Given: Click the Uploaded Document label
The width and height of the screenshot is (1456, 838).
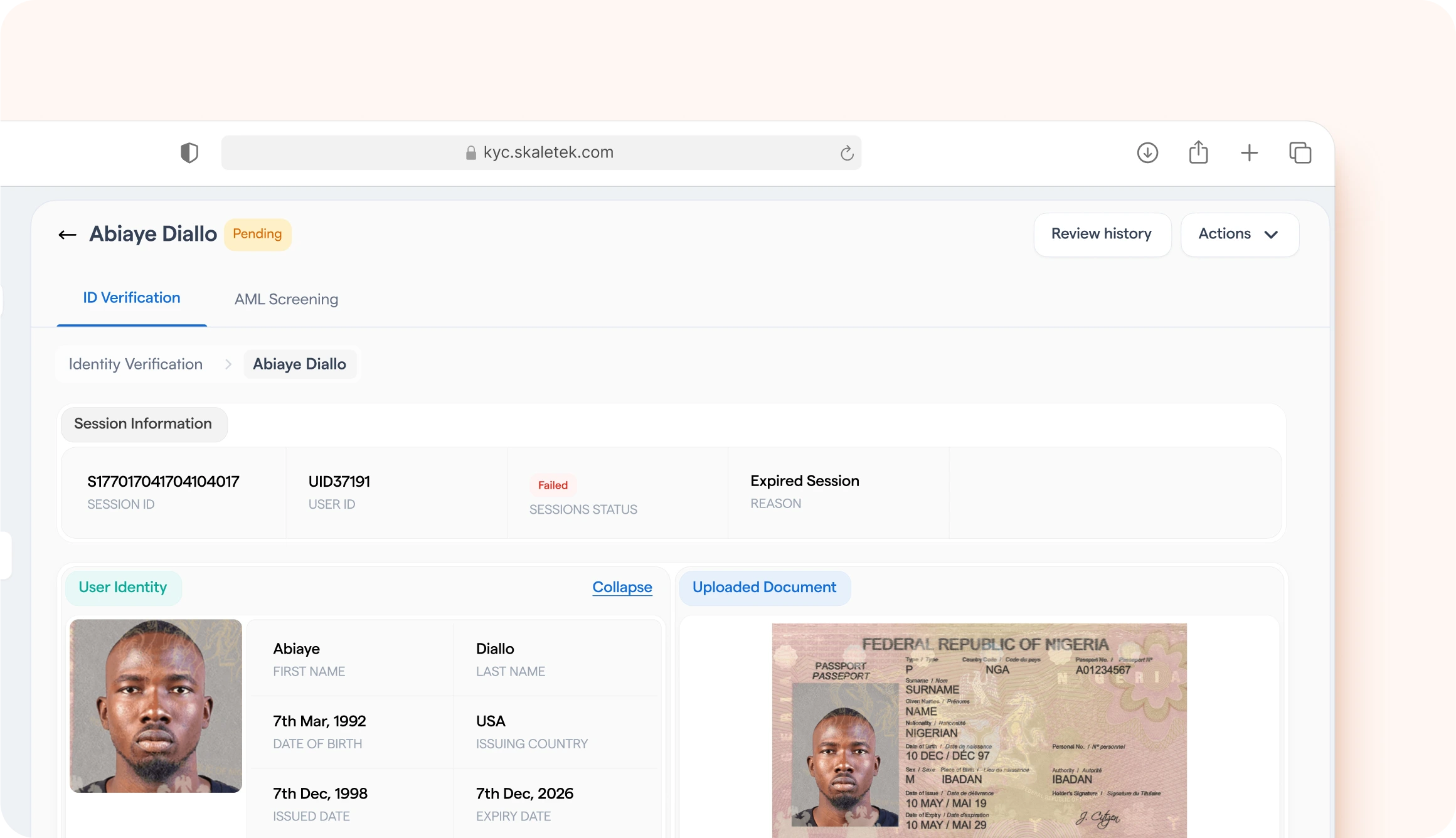Looking at the screenshot, I should pos(764,588).
